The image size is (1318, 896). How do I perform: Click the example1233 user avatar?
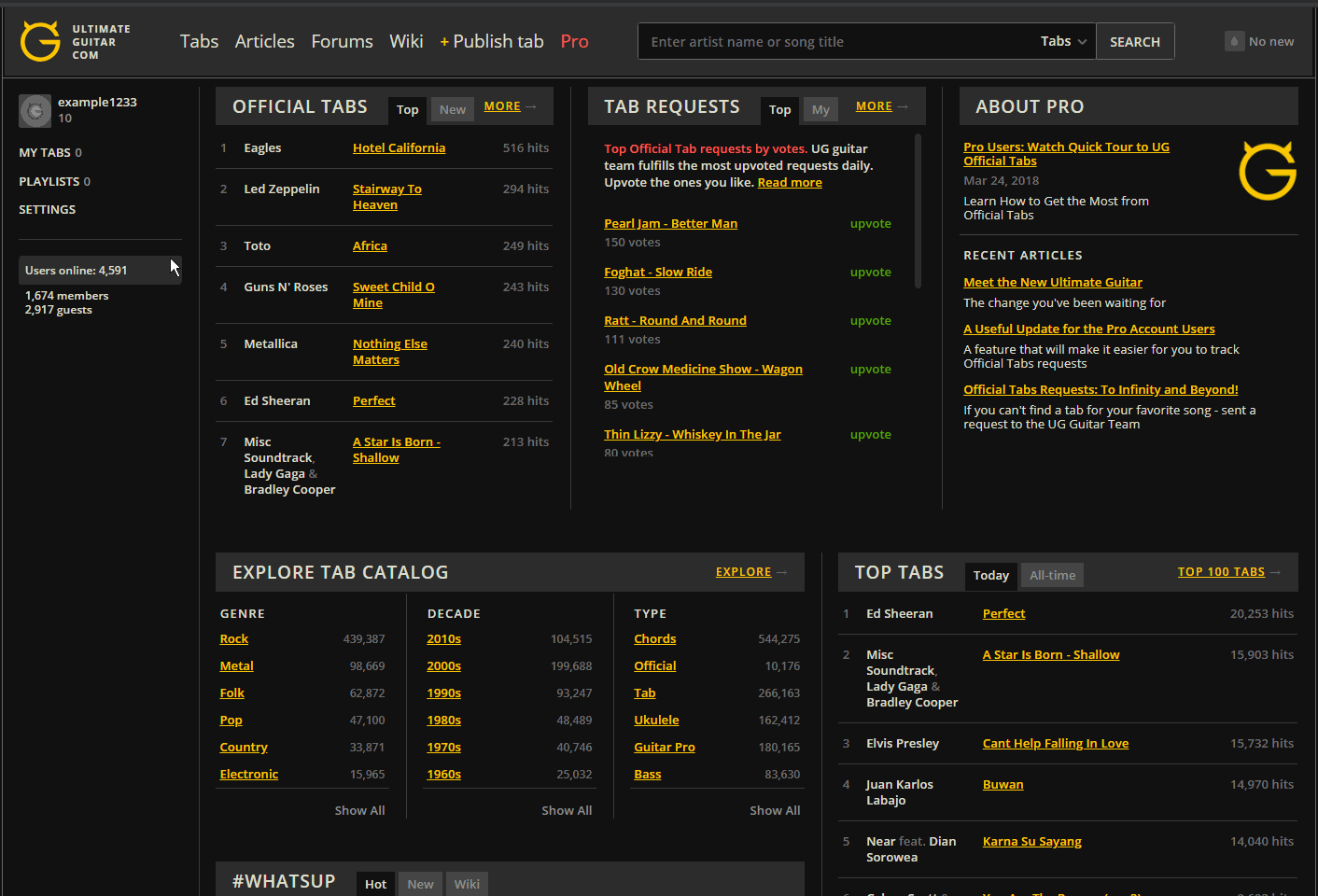35,111
